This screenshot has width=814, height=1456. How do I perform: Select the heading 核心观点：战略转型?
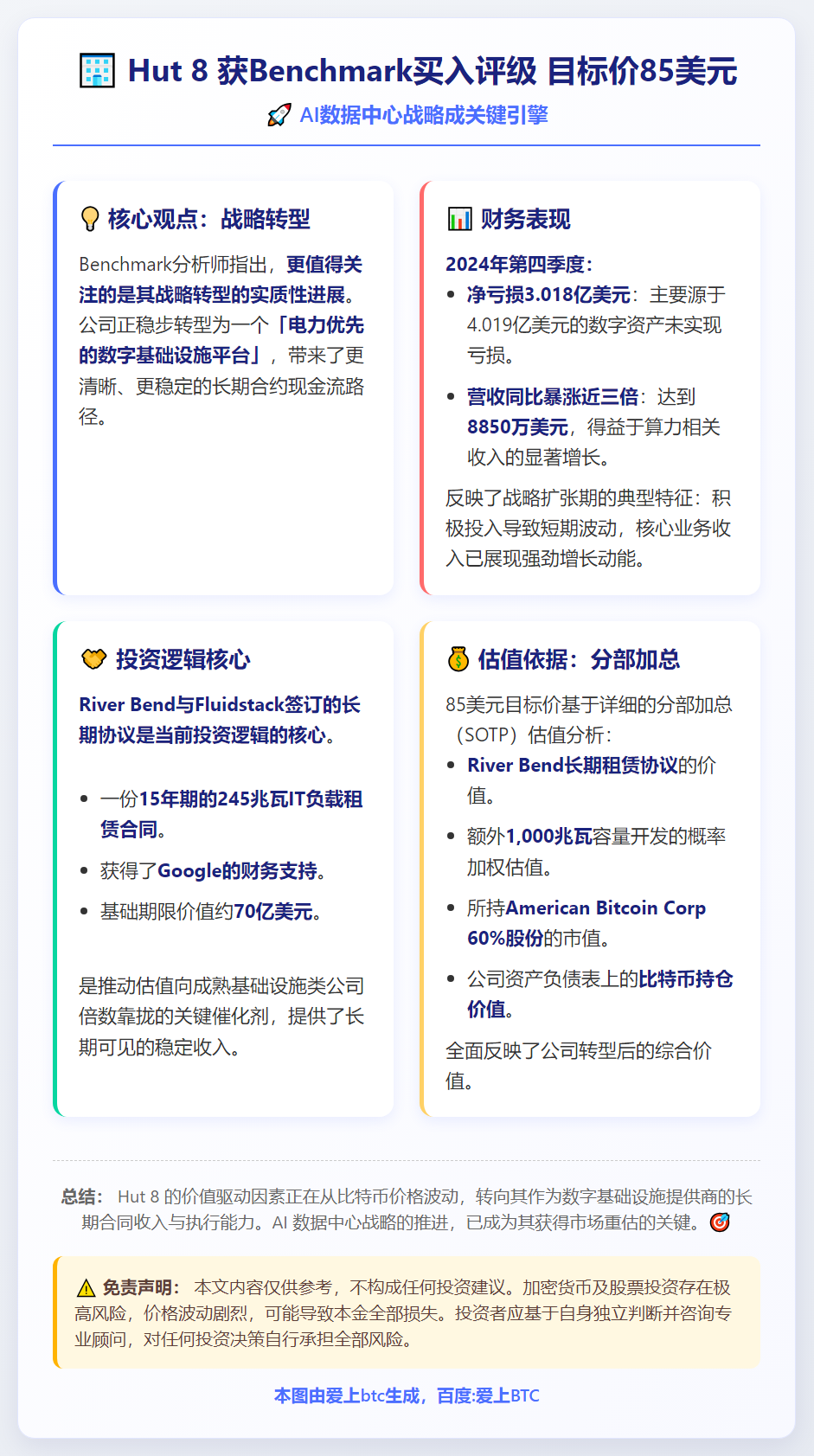point(208,219)
